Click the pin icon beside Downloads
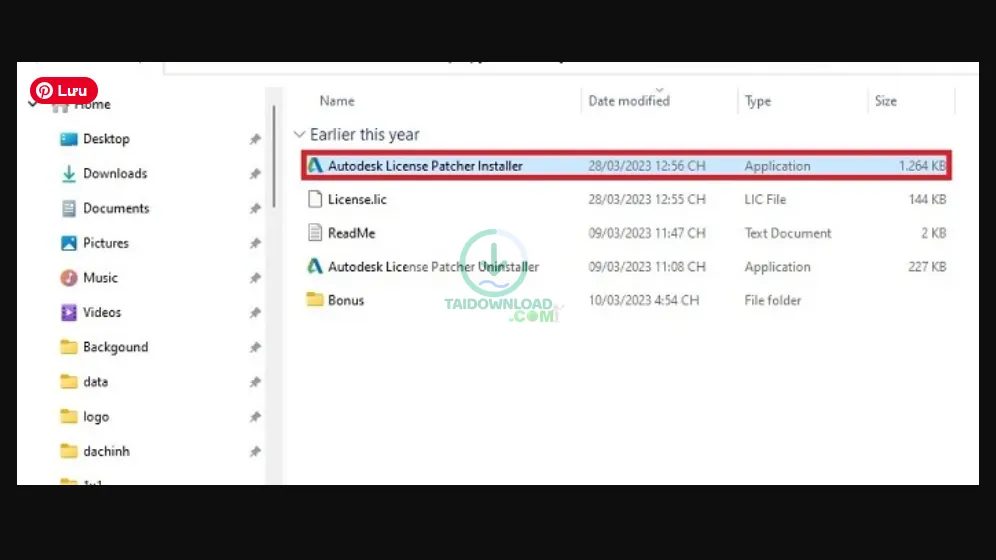 click(x=255, y=174)
